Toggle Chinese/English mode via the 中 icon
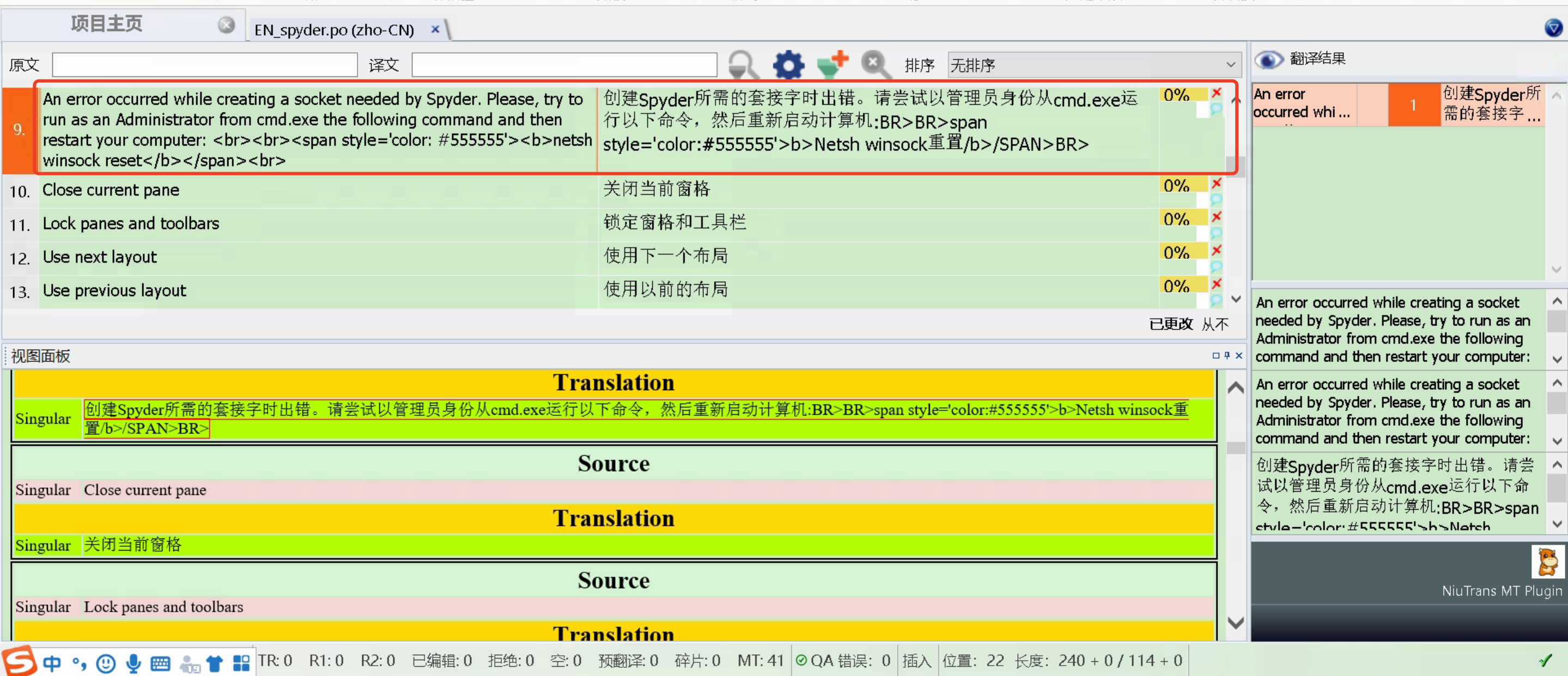1568x676 pixels. point(52,663)
